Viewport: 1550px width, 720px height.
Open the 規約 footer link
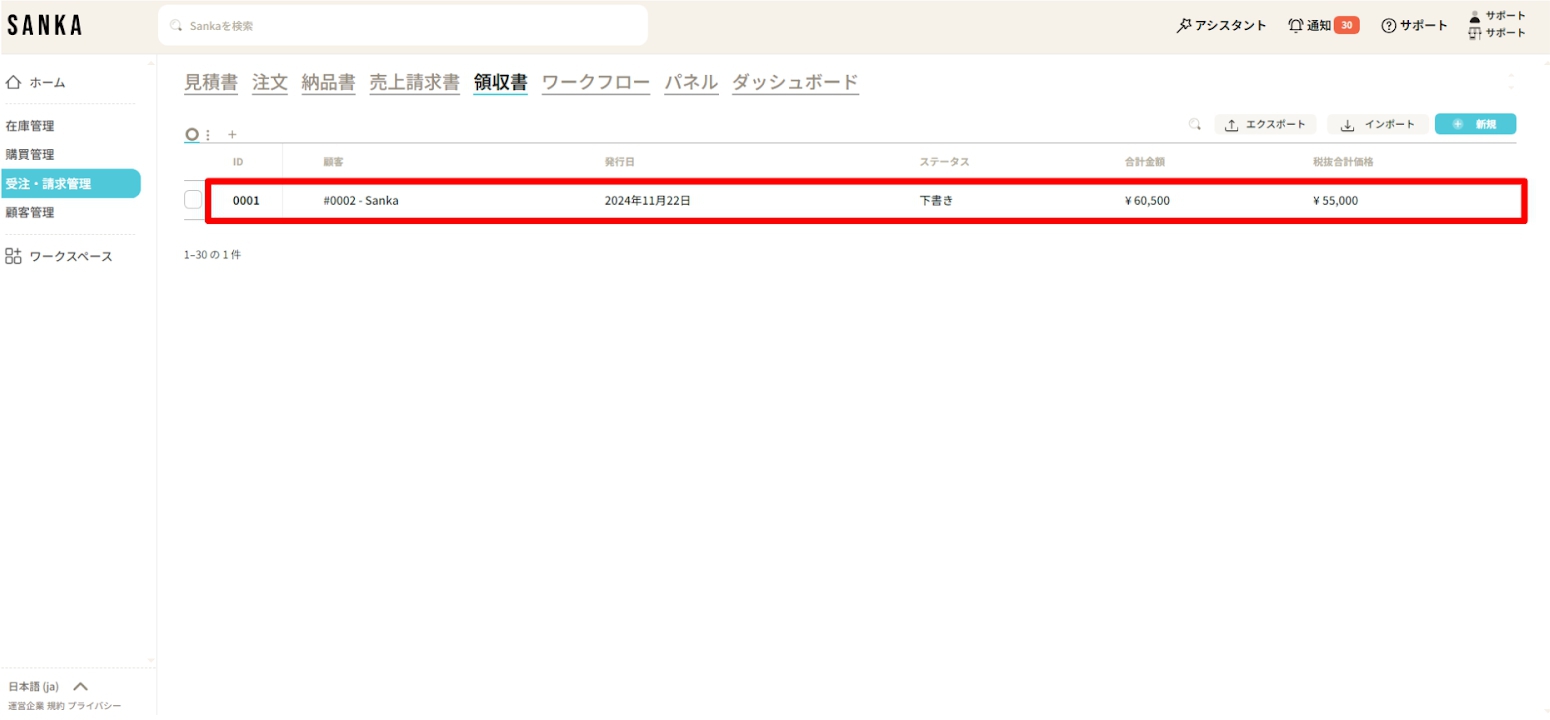[55, 706]
